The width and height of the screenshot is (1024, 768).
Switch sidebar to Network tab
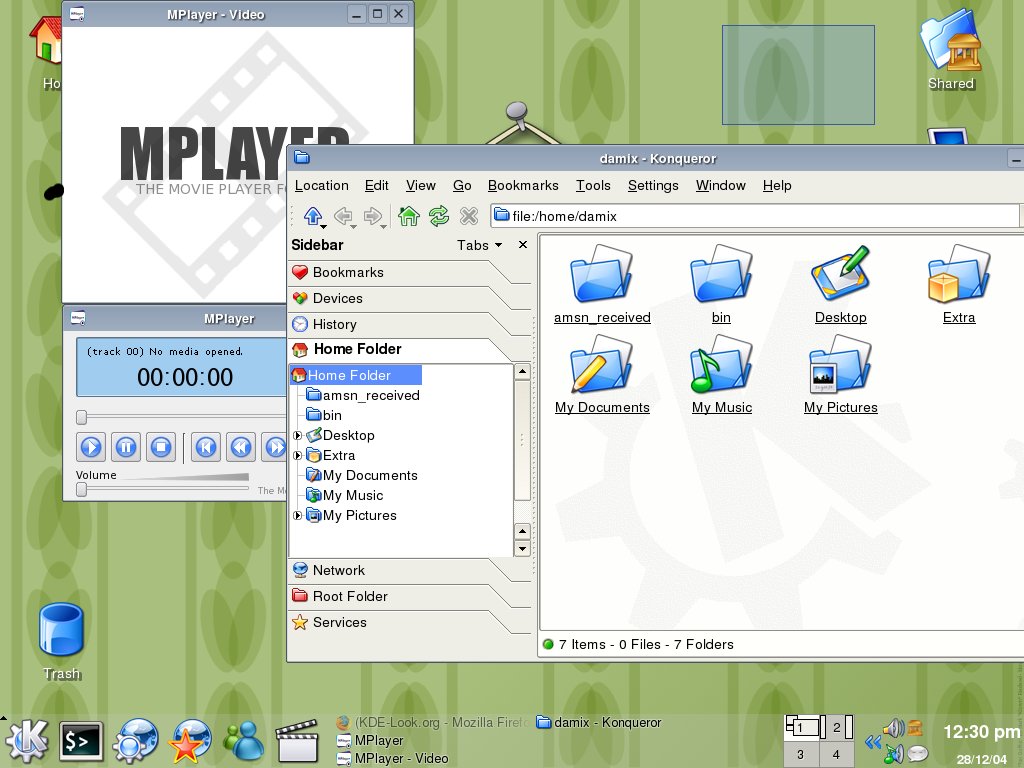tap(398, 570)
